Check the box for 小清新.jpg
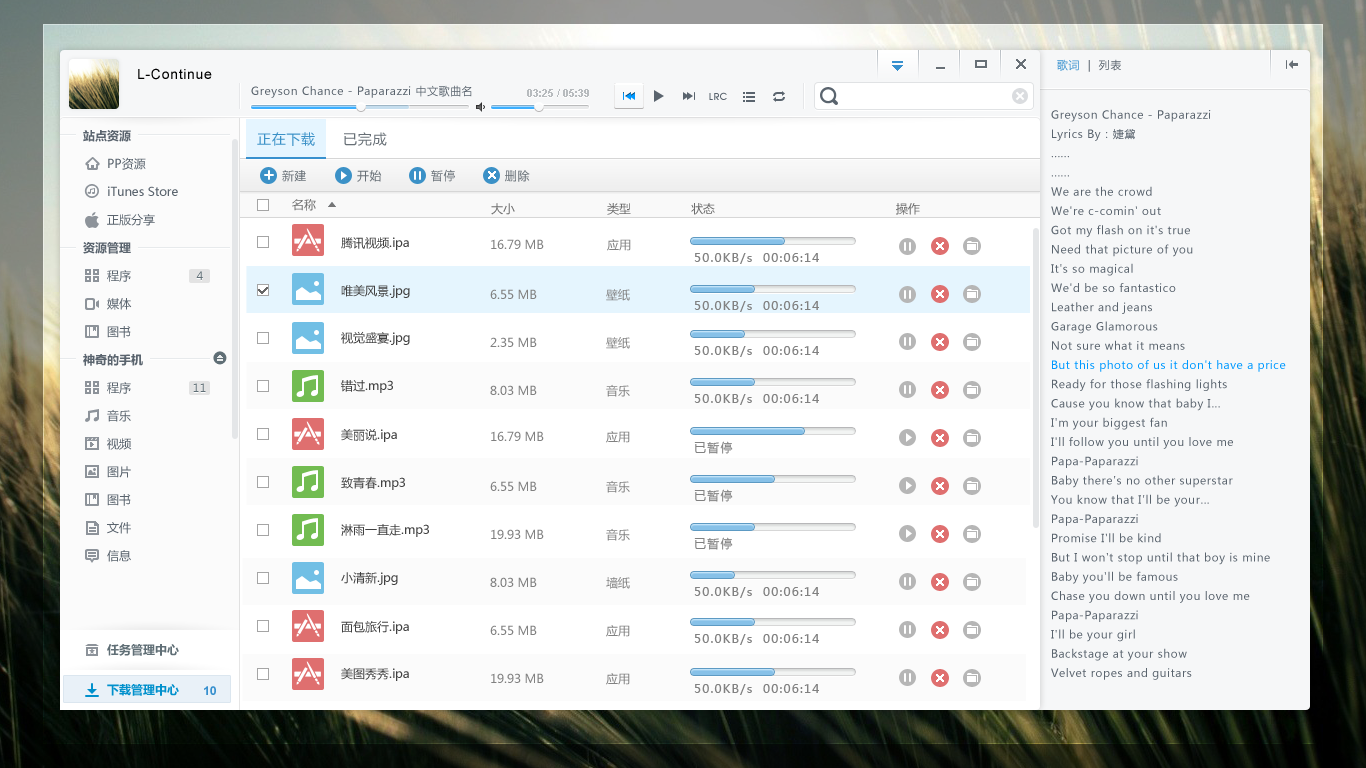This screenshot has width=1366, height=768. click(263, 578)
